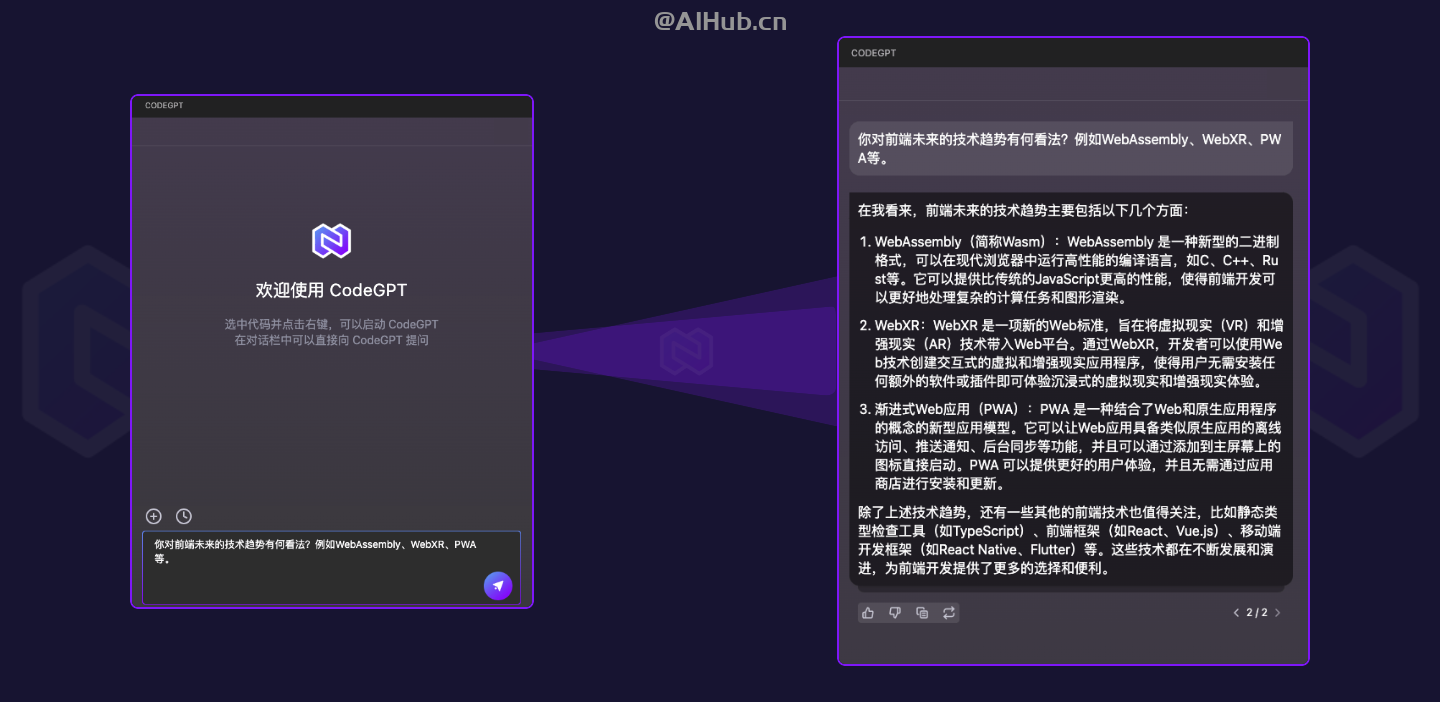Select the CODEGPT tab title in right window

coord(873,53)
